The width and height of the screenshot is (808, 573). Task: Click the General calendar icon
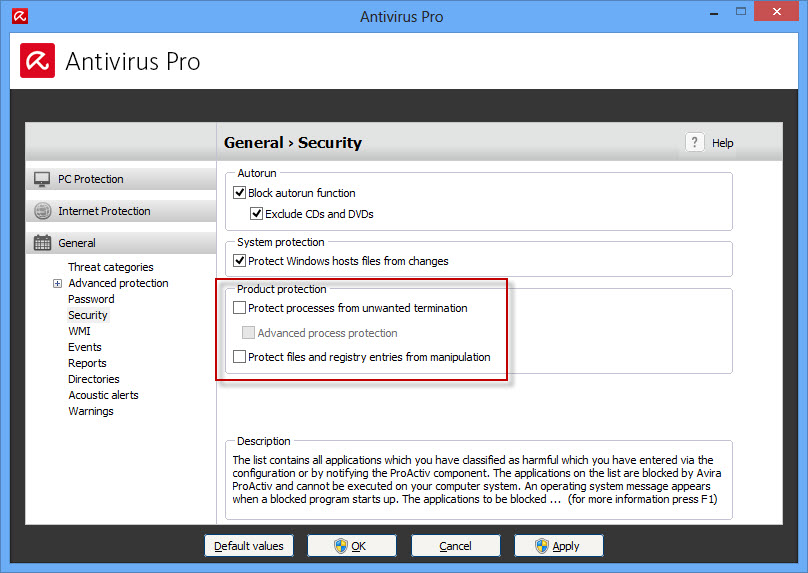click(x=42, y=243)
